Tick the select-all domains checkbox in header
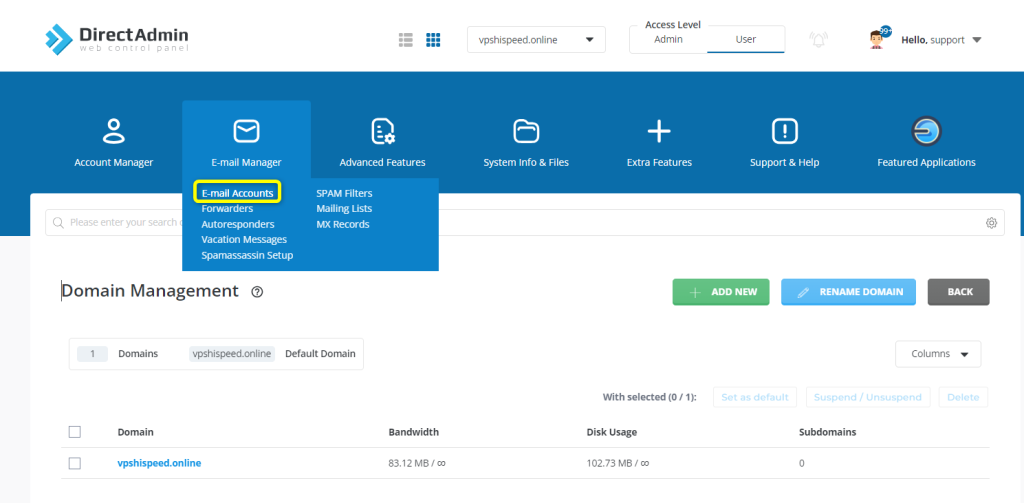1024x503 pixels. 75,432
